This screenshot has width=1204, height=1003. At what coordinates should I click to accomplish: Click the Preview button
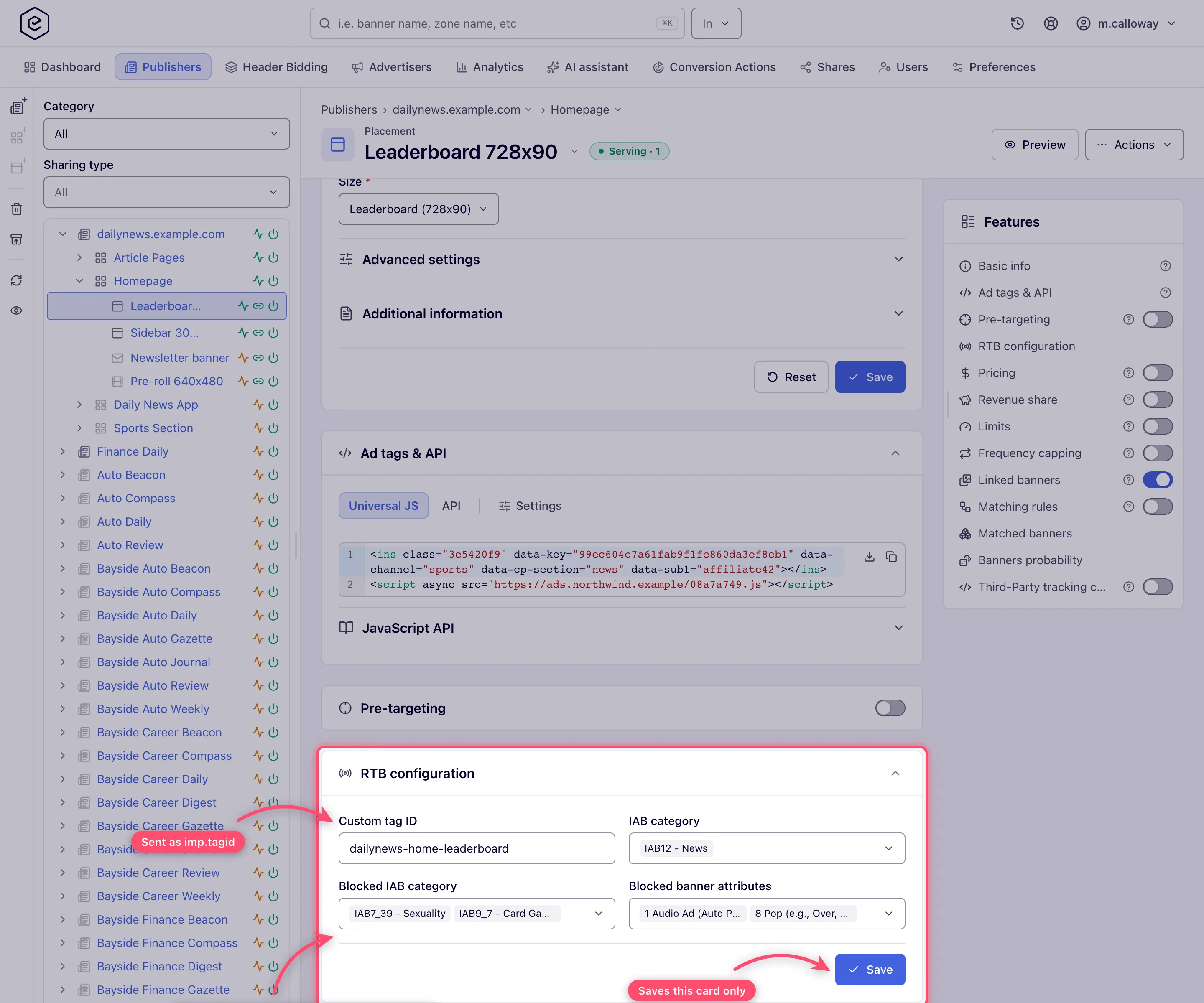click(1035, 145)
